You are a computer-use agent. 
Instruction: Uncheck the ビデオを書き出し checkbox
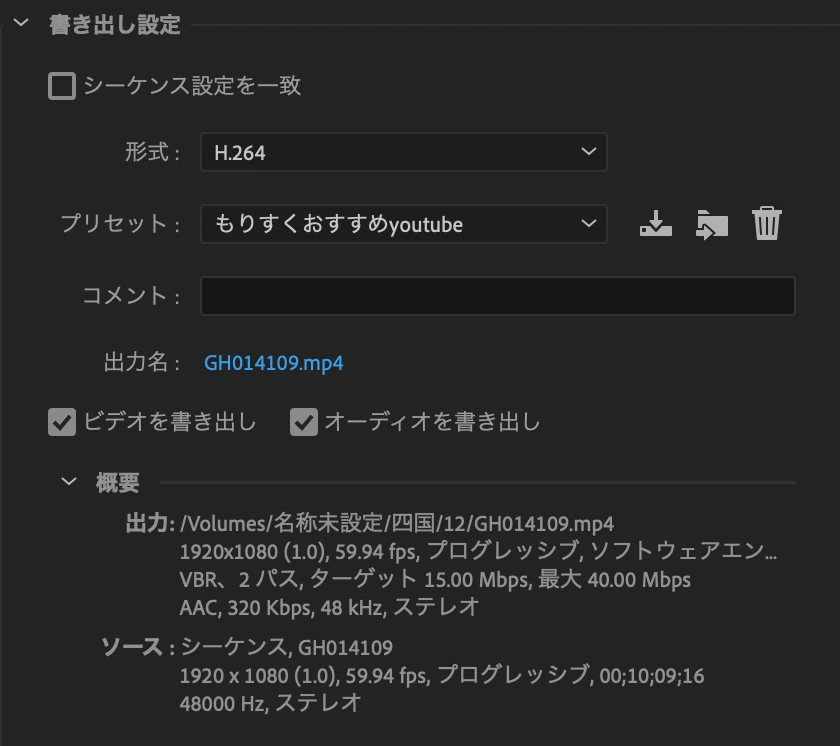(62, 422)
